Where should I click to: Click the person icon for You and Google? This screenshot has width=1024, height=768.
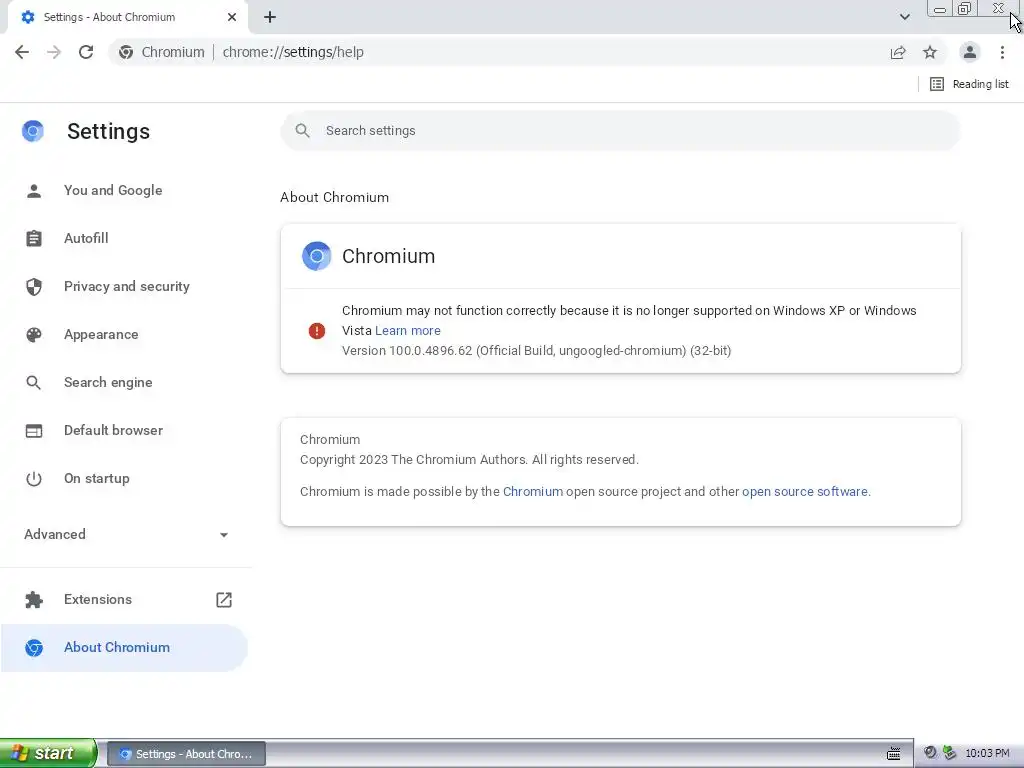tap(34, 191)
